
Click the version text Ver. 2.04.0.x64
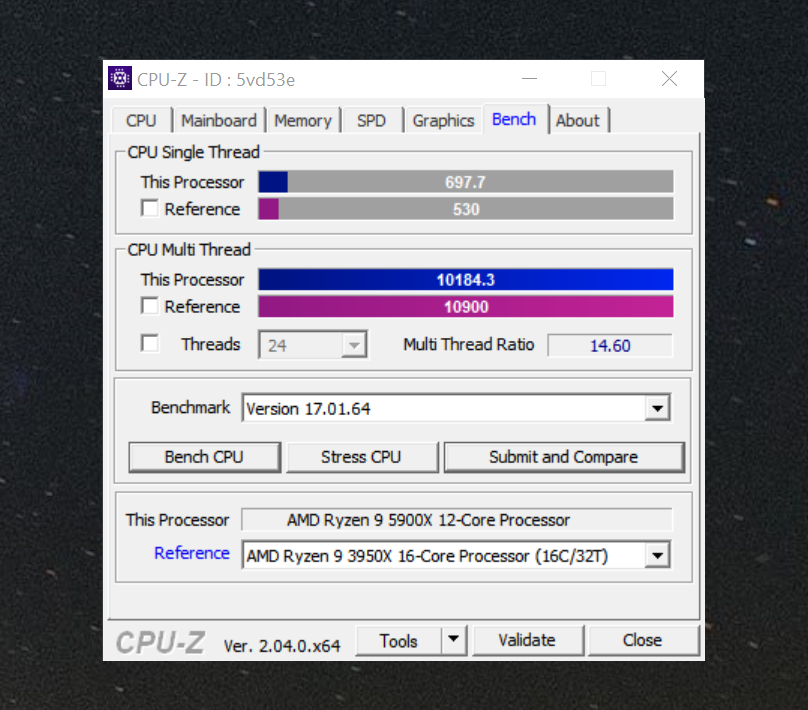point(282,646)
